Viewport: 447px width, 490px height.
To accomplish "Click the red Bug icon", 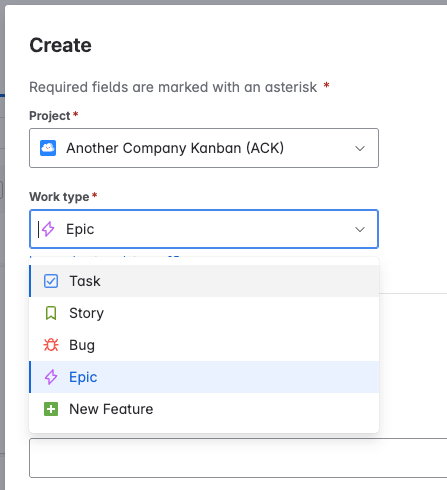I will 51,345.
